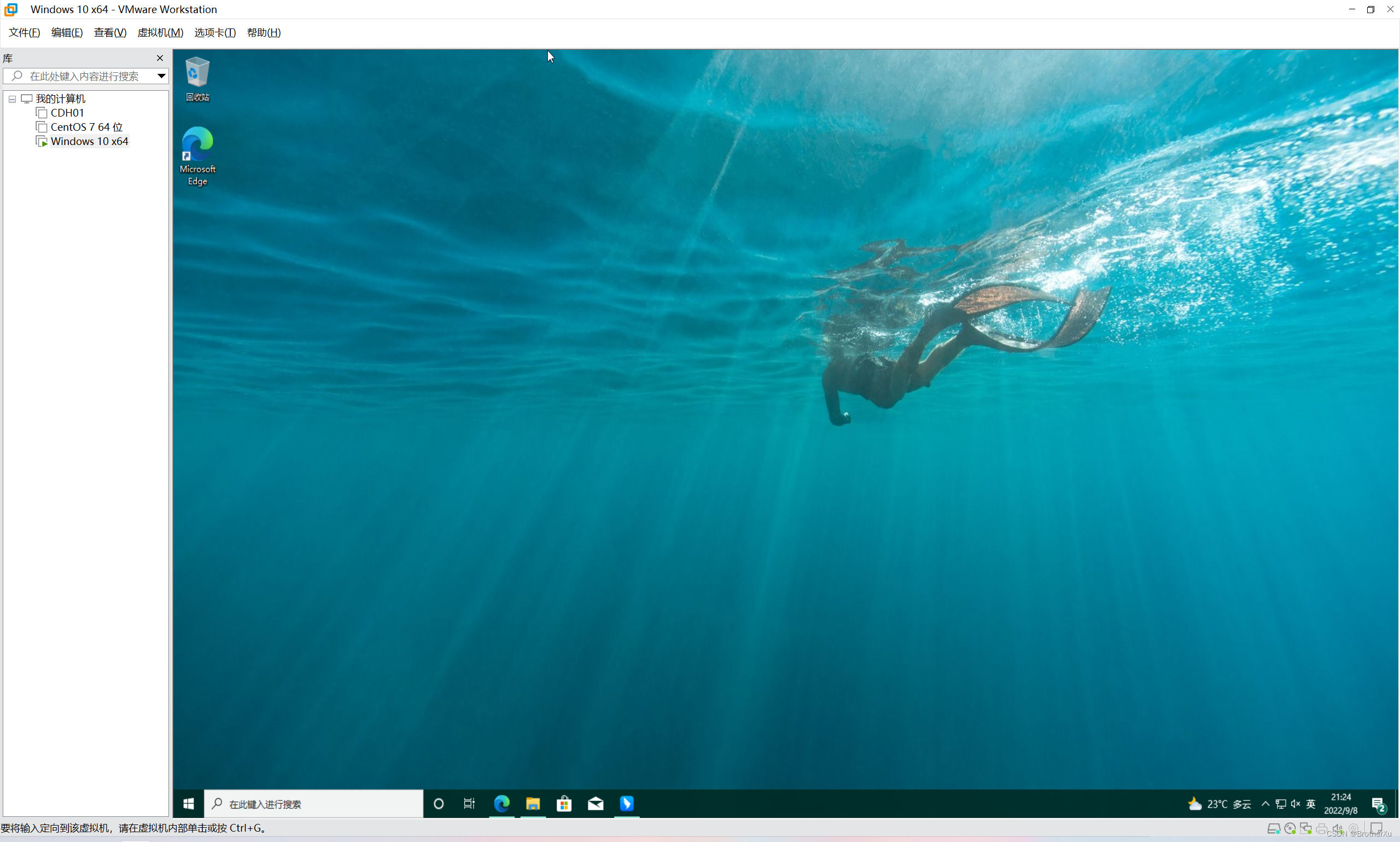Minimize the VMware Workstation window

[x=1352, y=9]
